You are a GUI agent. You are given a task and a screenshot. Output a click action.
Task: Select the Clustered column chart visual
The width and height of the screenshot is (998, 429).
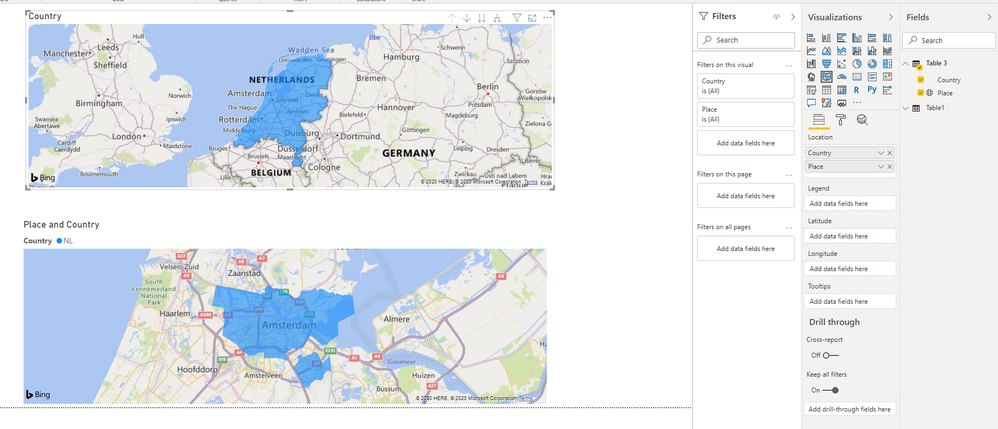857,38
